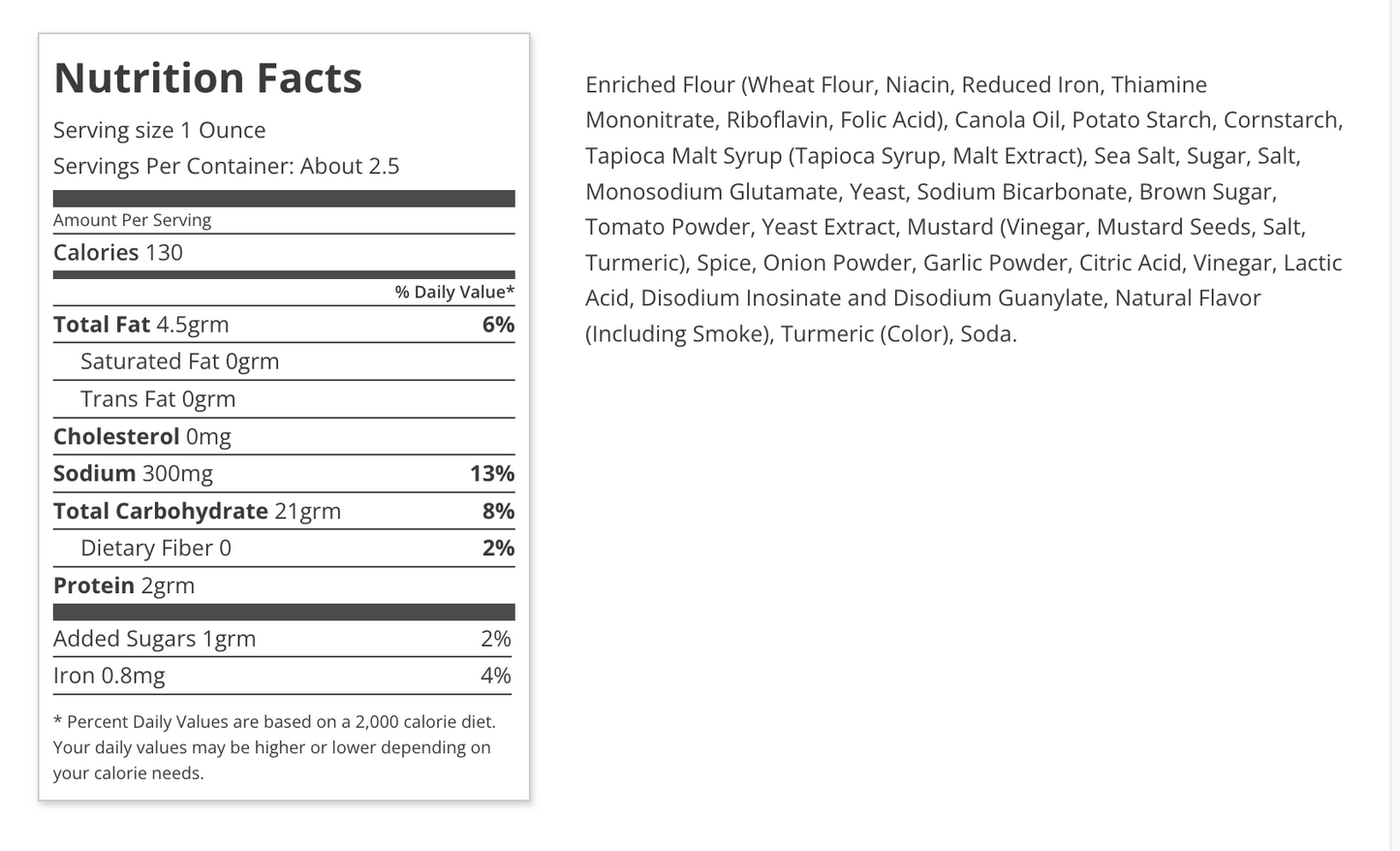Click the Cholesterol 0mg row
The height and width of the screenshot is (851, 1400).
tap(142, 436)
